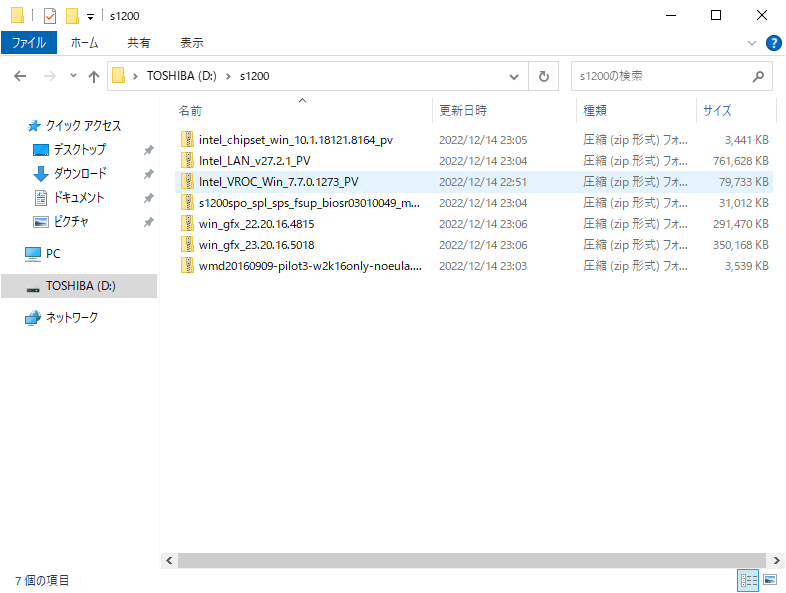This screenshot has width=786, height=593.
Task: Click the New Folder icon in title bar
Action: (x=72, y=16)
